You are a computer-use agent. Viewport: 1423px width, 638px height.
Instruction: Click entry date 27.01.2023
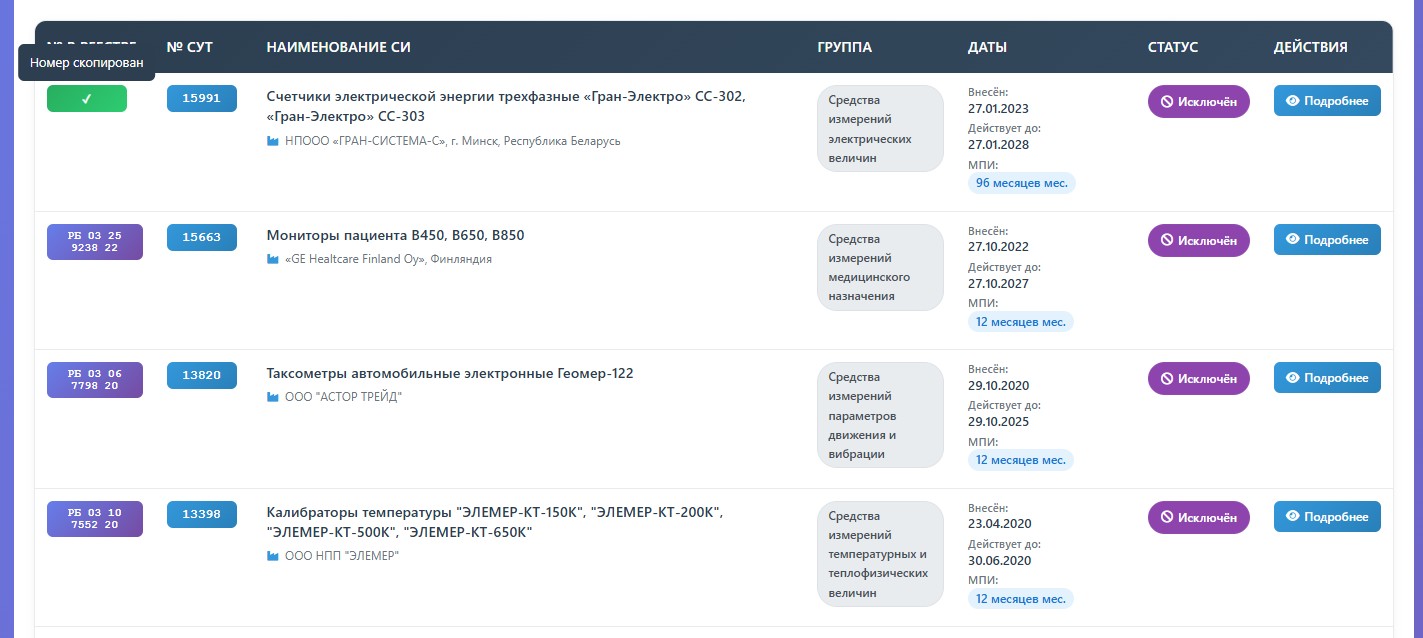pyautogui.click(x=998, y=108)
